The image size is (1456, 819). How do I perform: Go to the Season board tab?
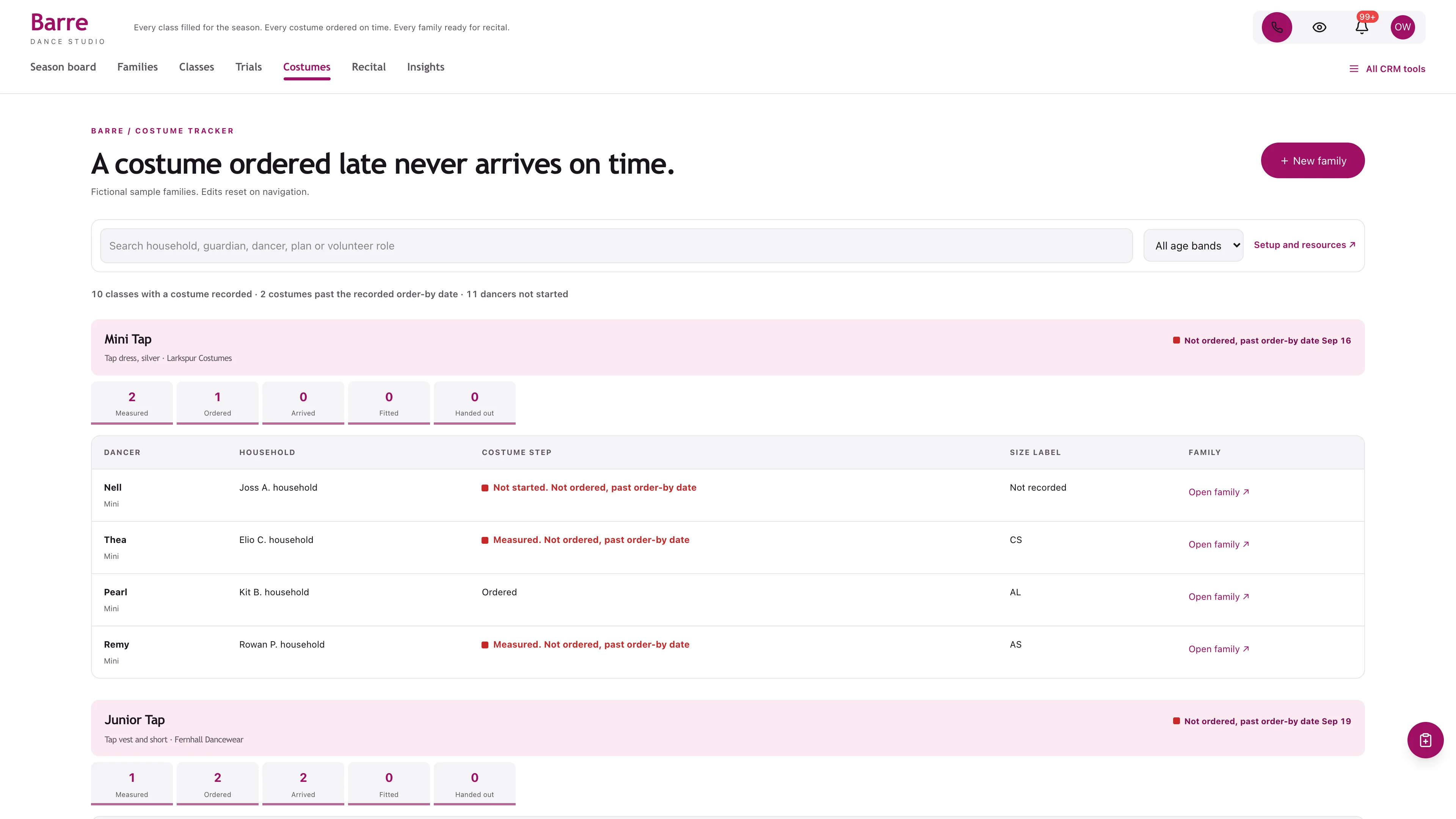pyautogui.click(x=63, y=67)
